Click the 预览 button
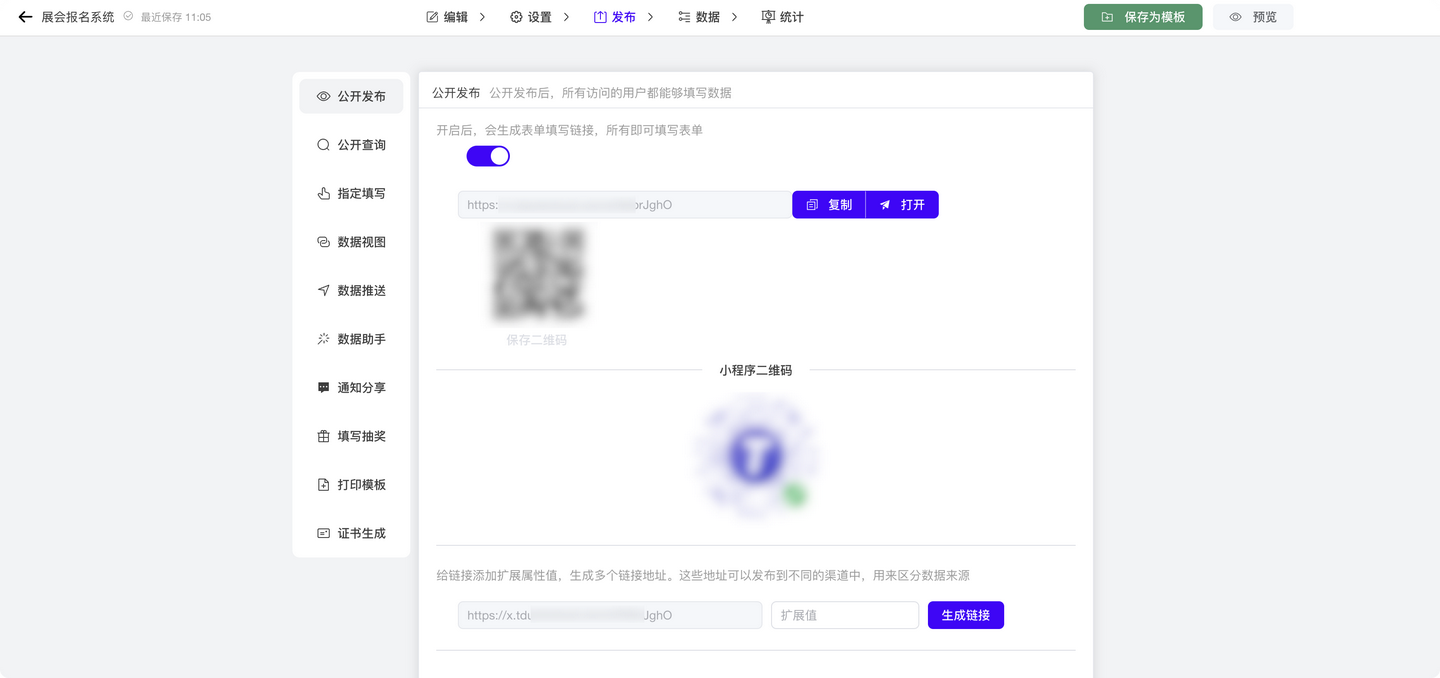Viewport: 1440px width, 678px height. [1253, 17]
